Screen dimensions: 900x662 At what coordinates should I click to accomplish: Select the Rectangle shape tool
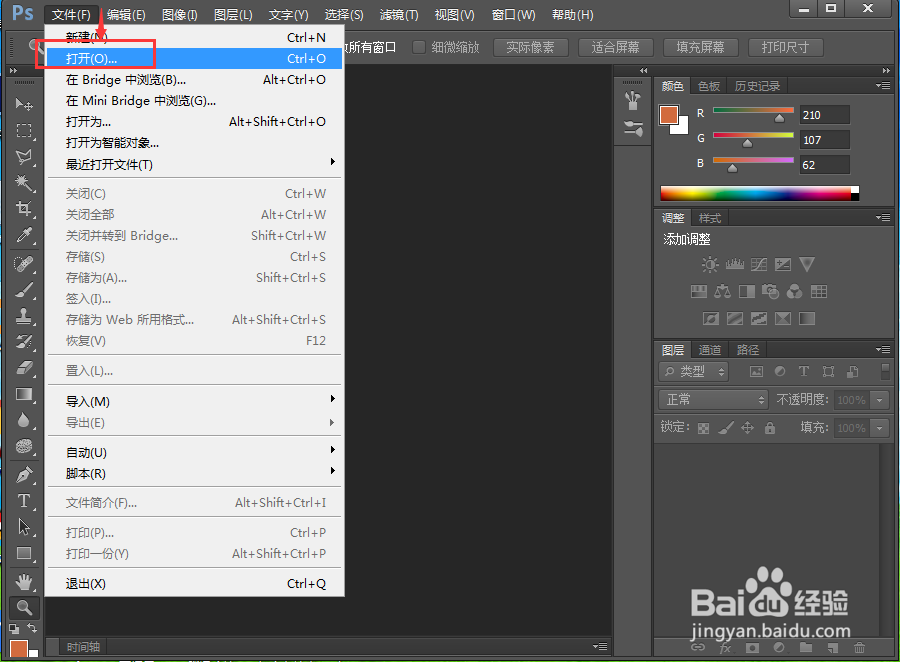point(24,553)
